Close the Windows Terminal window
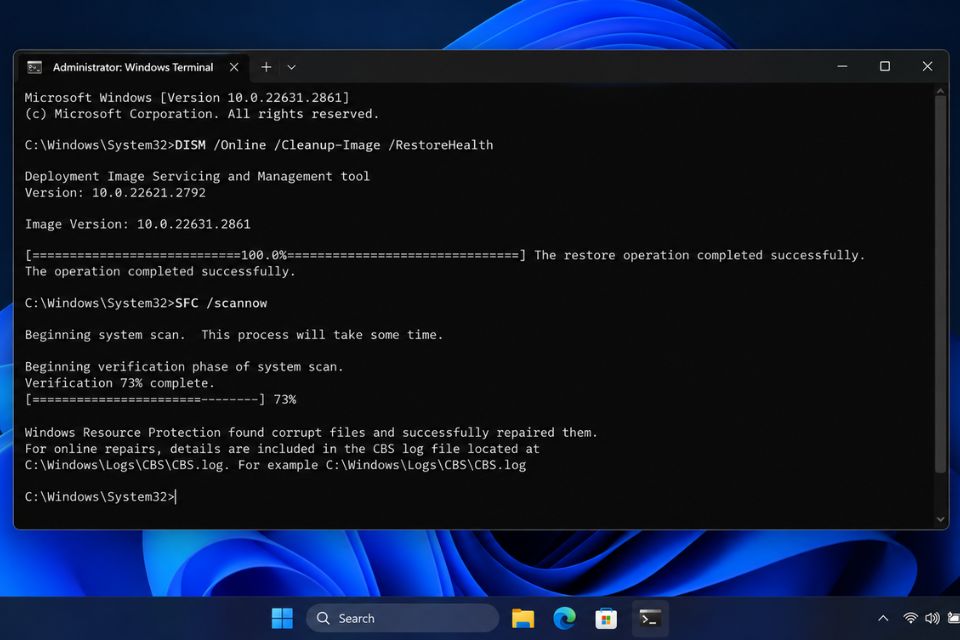 coord(927,66)
